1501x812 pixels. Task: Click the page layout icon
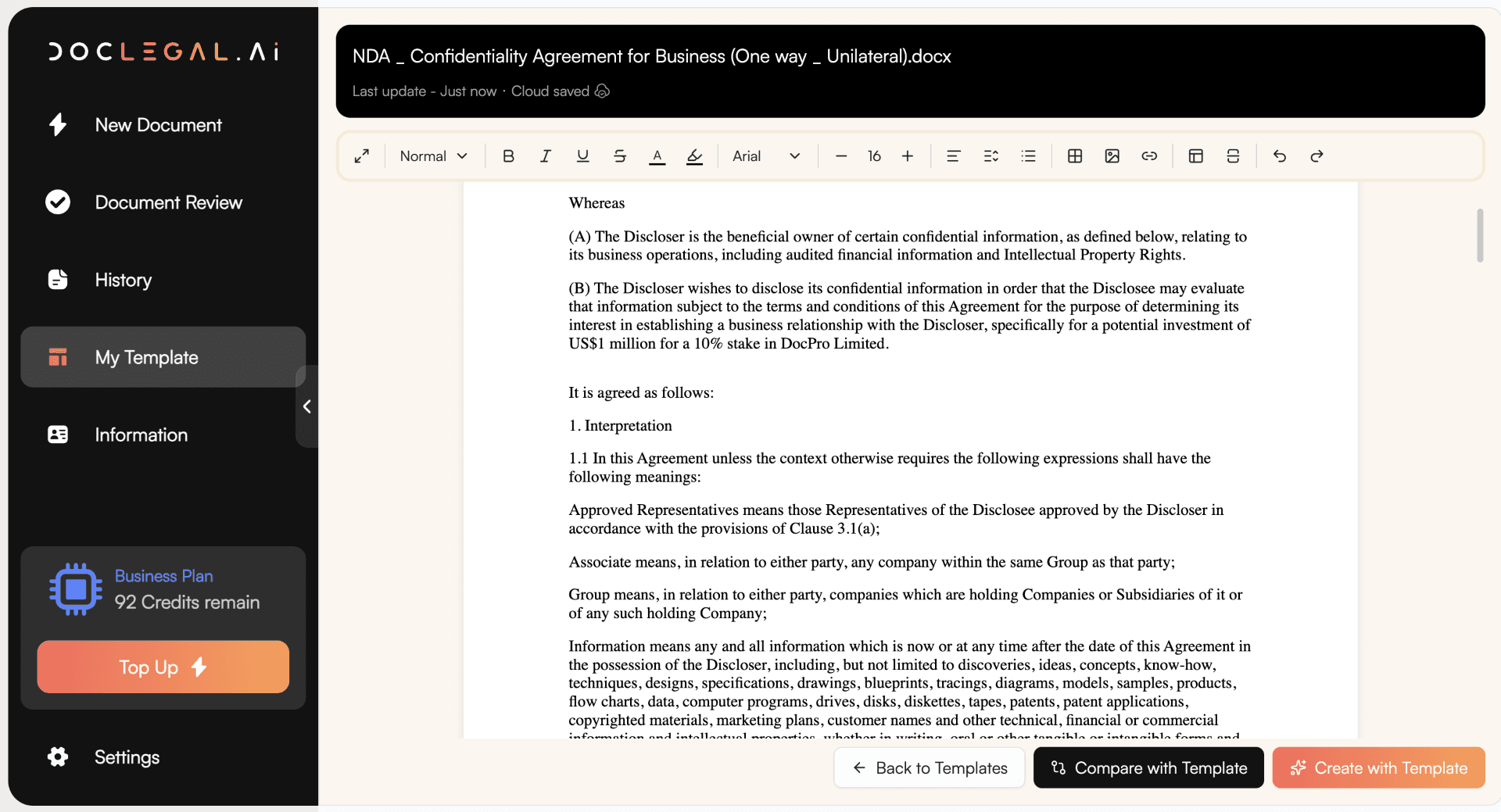point(1196,156)
